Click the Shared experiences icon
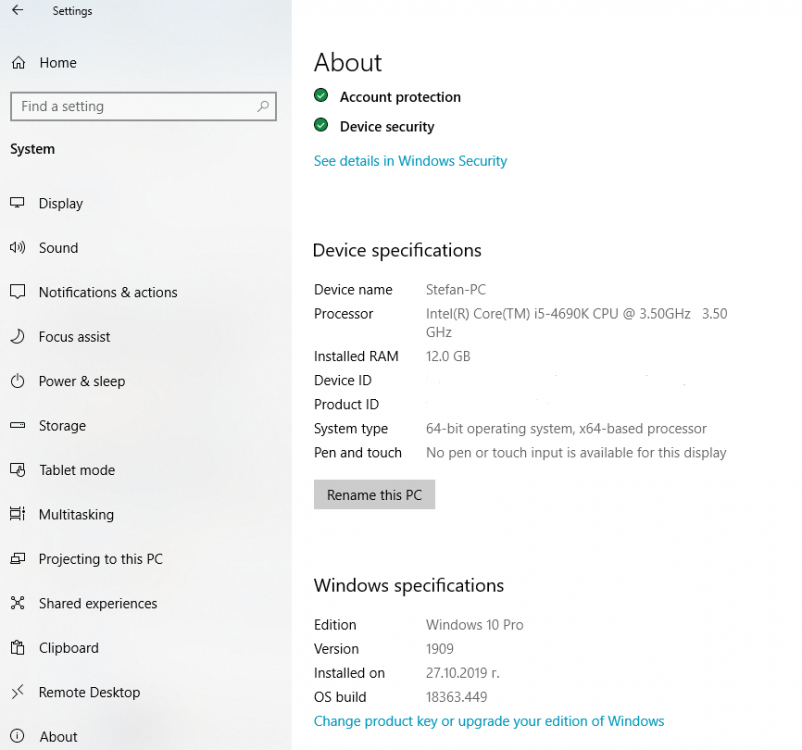The width and height of the screenshot is (802, 750). pos(17,603)
